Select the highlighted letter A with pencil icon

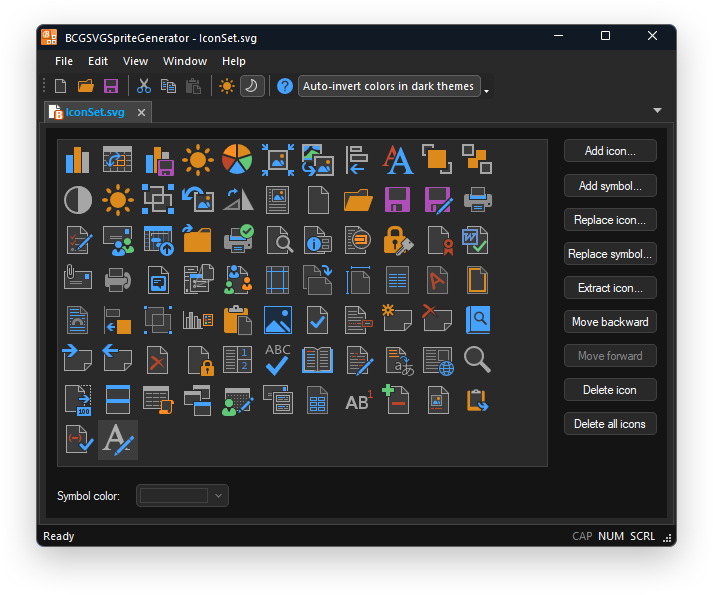(x=118, y=440)
